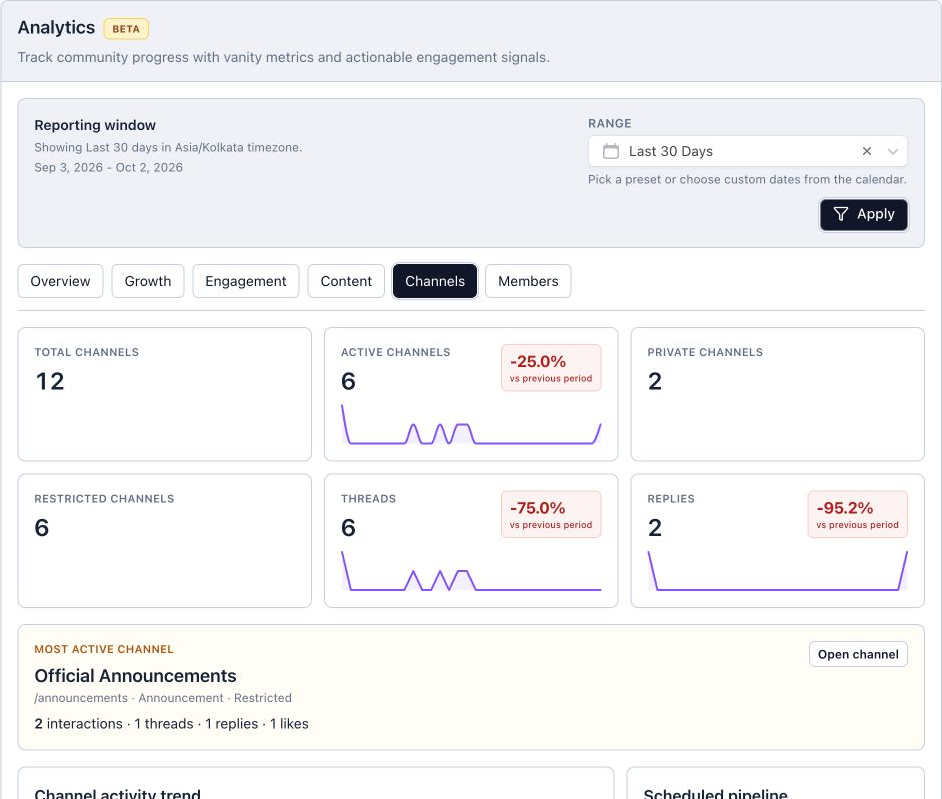The width and height of the screenshot is (942, 799).
Task: Click the Private Channels value 2
Action: point(655,381)
